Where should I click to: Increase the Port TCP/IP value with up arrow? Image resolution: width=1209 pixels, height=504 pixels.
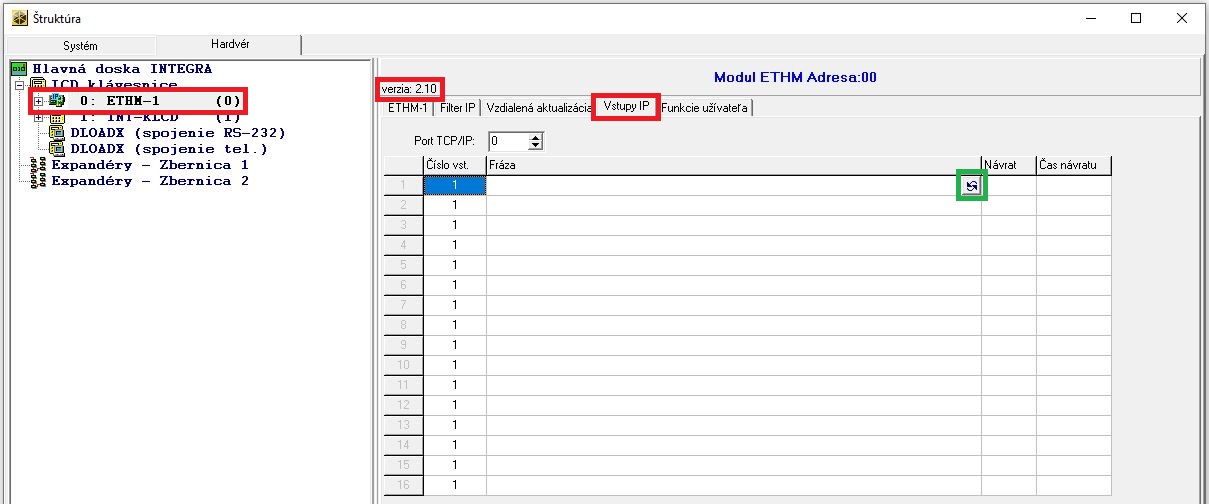[x=535, y=137]
